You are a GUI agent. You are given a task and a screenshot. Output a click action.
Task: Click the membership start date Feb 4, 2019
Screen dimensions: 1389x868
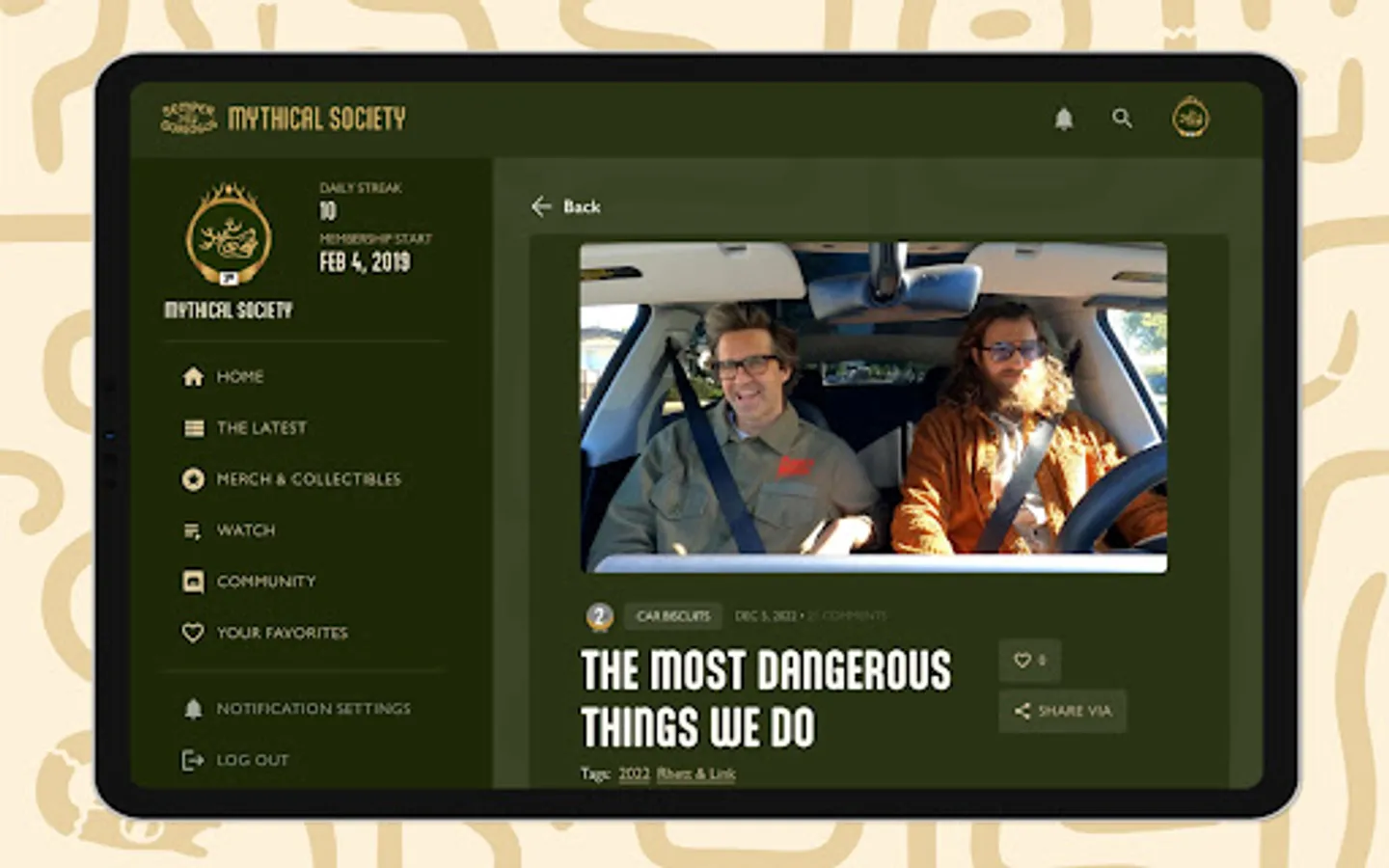(x=365, y=262)
